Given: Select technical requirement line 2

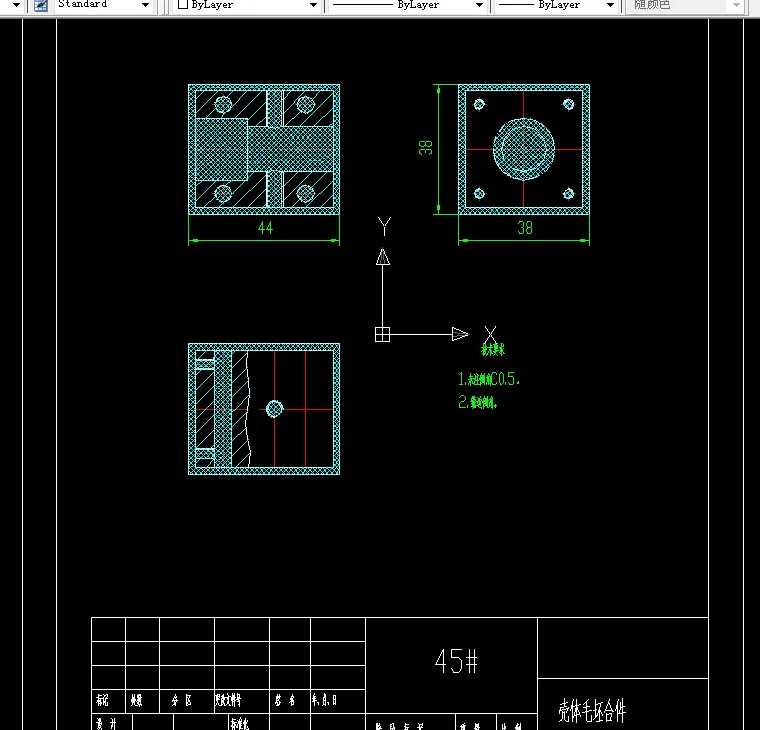Looking at the screenshot, I should (x=478, y=402).
